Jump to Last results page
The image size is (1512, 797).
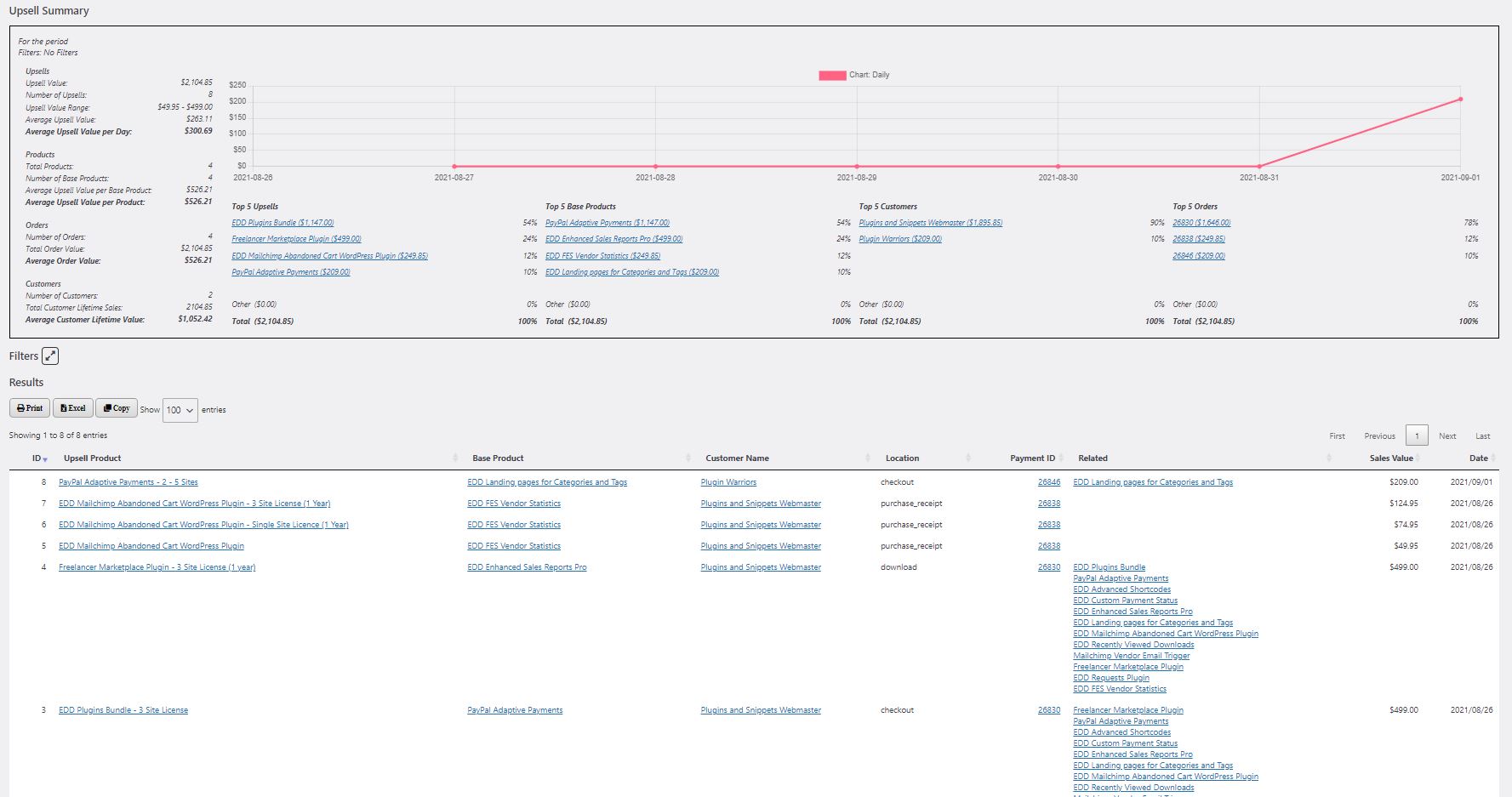[x=1482, y=436]
